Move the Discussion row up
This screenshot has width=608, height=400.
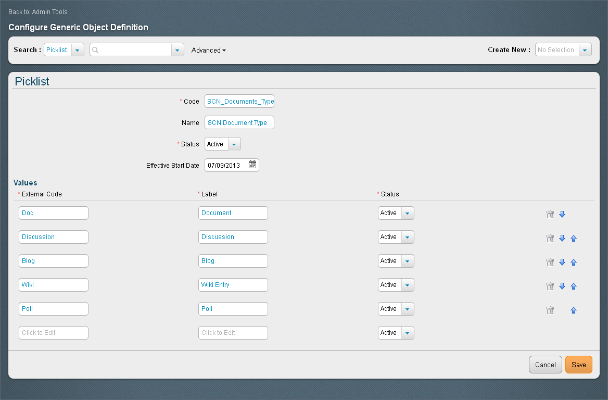pos(573,238)
